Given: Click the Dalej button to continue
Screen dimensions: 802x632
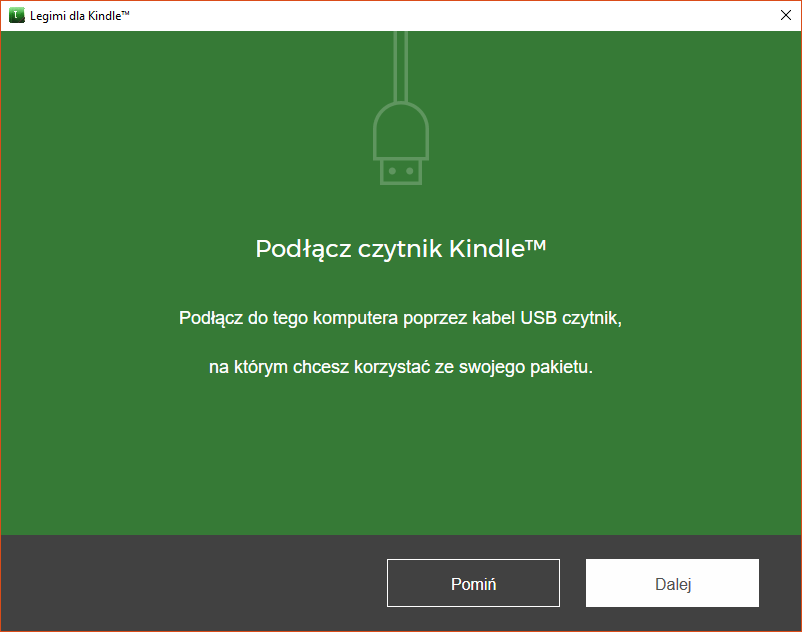Looking at the screenshot, I should click(672, 583).
